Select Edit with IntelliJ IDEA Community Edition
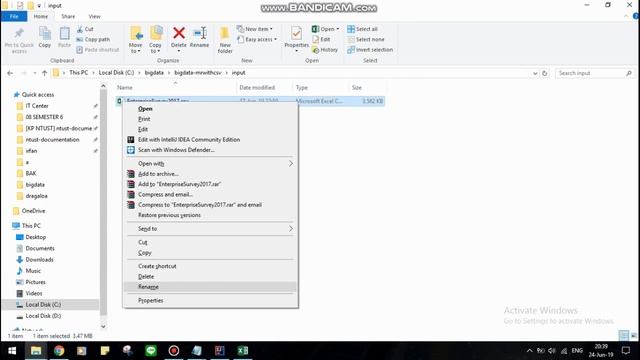640x360 pixels. click(x=210, y=140)
